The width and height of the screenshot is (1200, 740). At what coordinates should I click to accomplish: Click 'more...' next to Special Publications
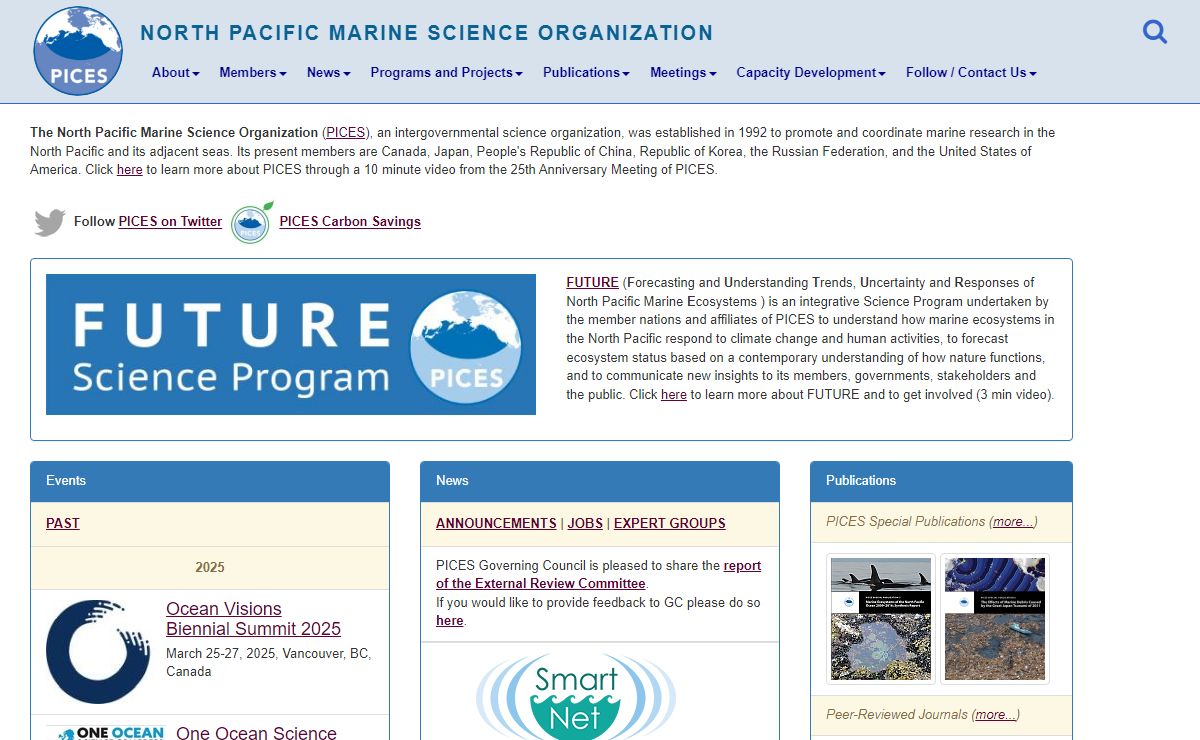coord(1013,522)
